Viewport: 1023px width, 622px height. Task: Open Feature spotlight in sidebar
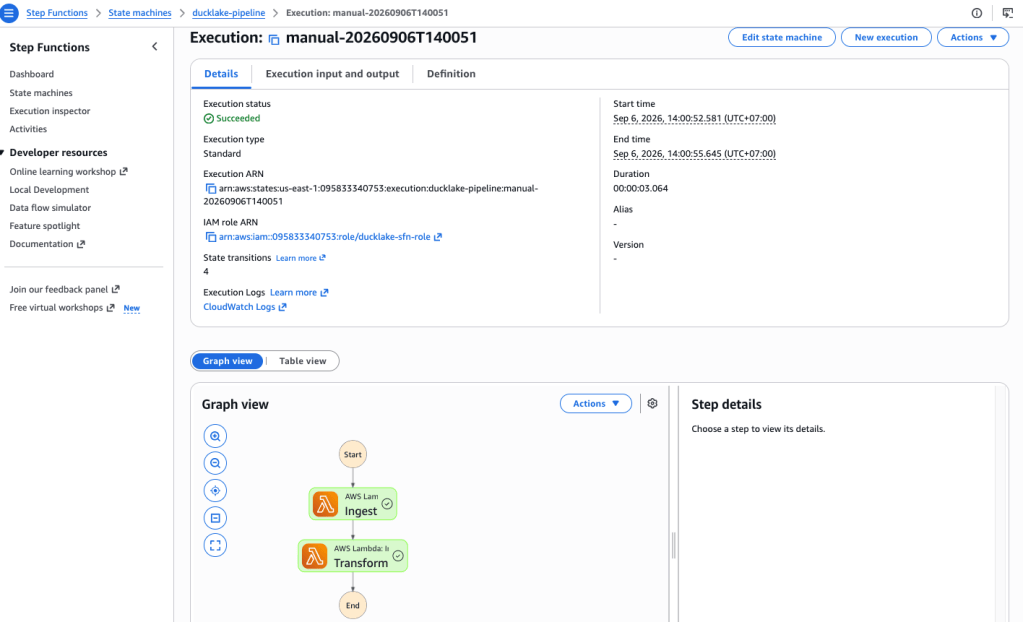[x=44, y=226]
